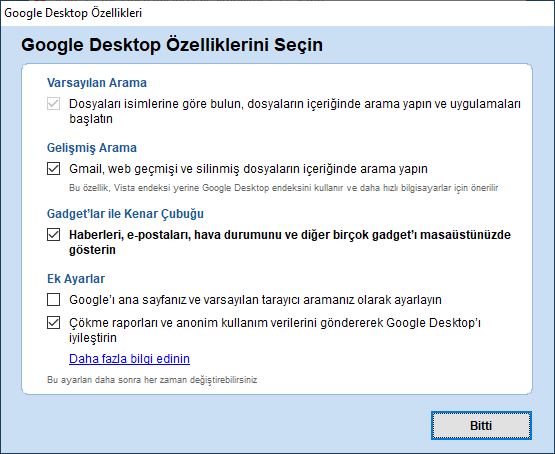Enable the Google homepage and default search checkbox
555x454 pixels.
(53, 300)
